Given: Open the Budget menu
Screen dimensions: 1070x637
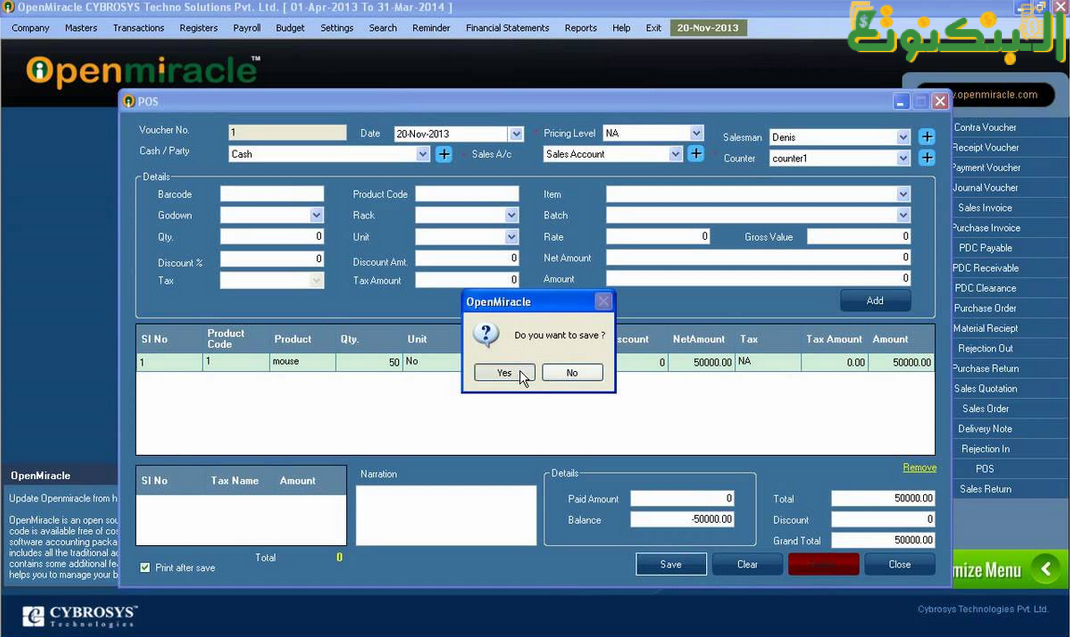Looking at the screenshot, I should 290,28.
